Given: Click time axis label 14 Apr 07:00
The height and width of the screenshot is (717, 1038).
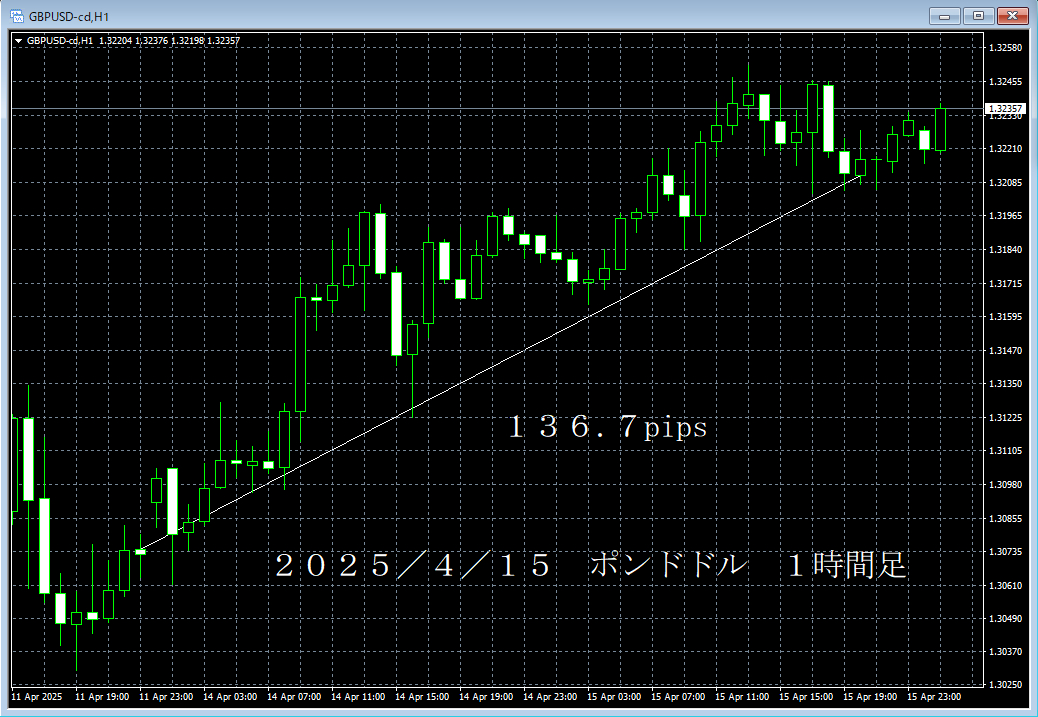Looking at the screenshot, I should [294, 696].
